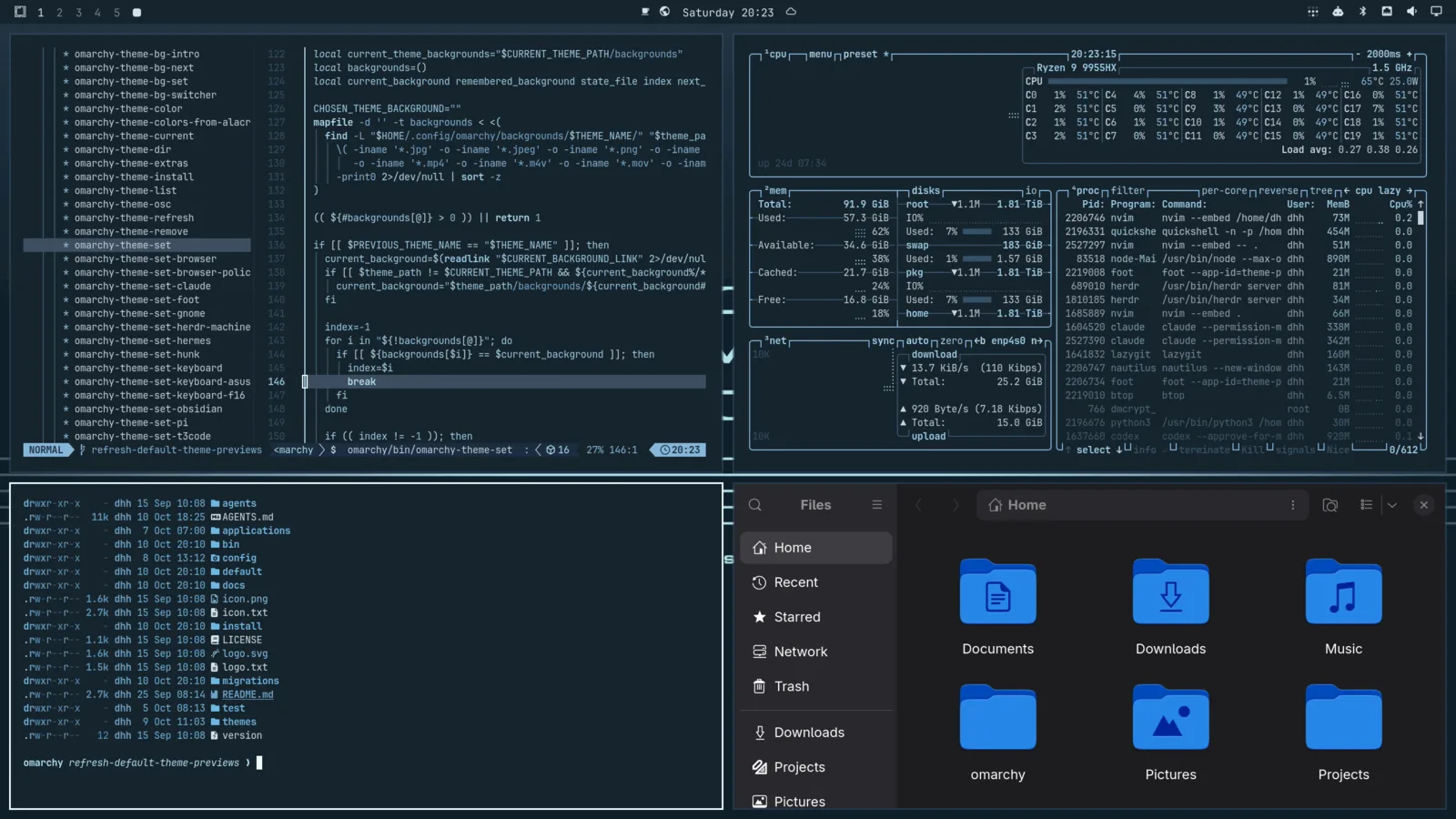
Task: Click the btop proc filter button
Action: tap(1127, 191)
